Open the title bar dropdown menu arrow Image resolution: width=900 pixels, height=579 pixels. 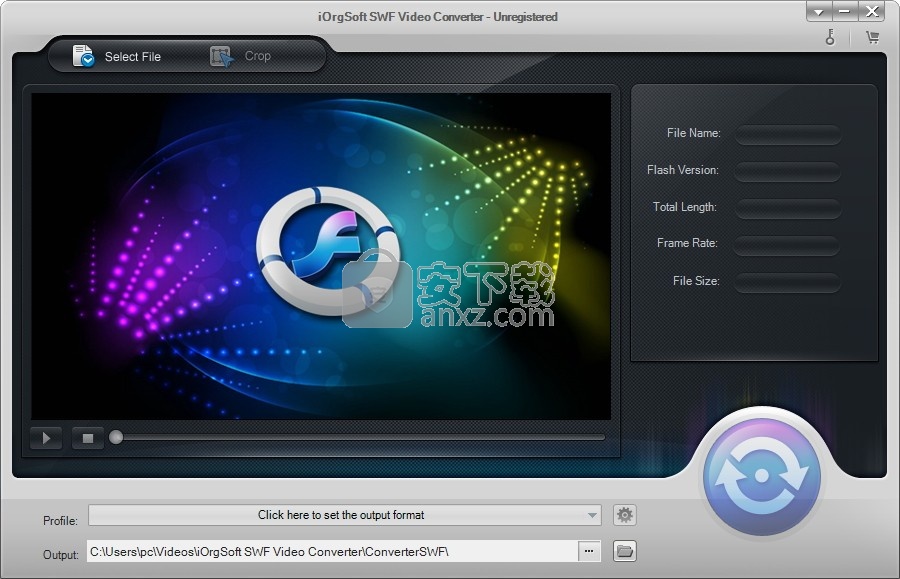click(818, 11)
